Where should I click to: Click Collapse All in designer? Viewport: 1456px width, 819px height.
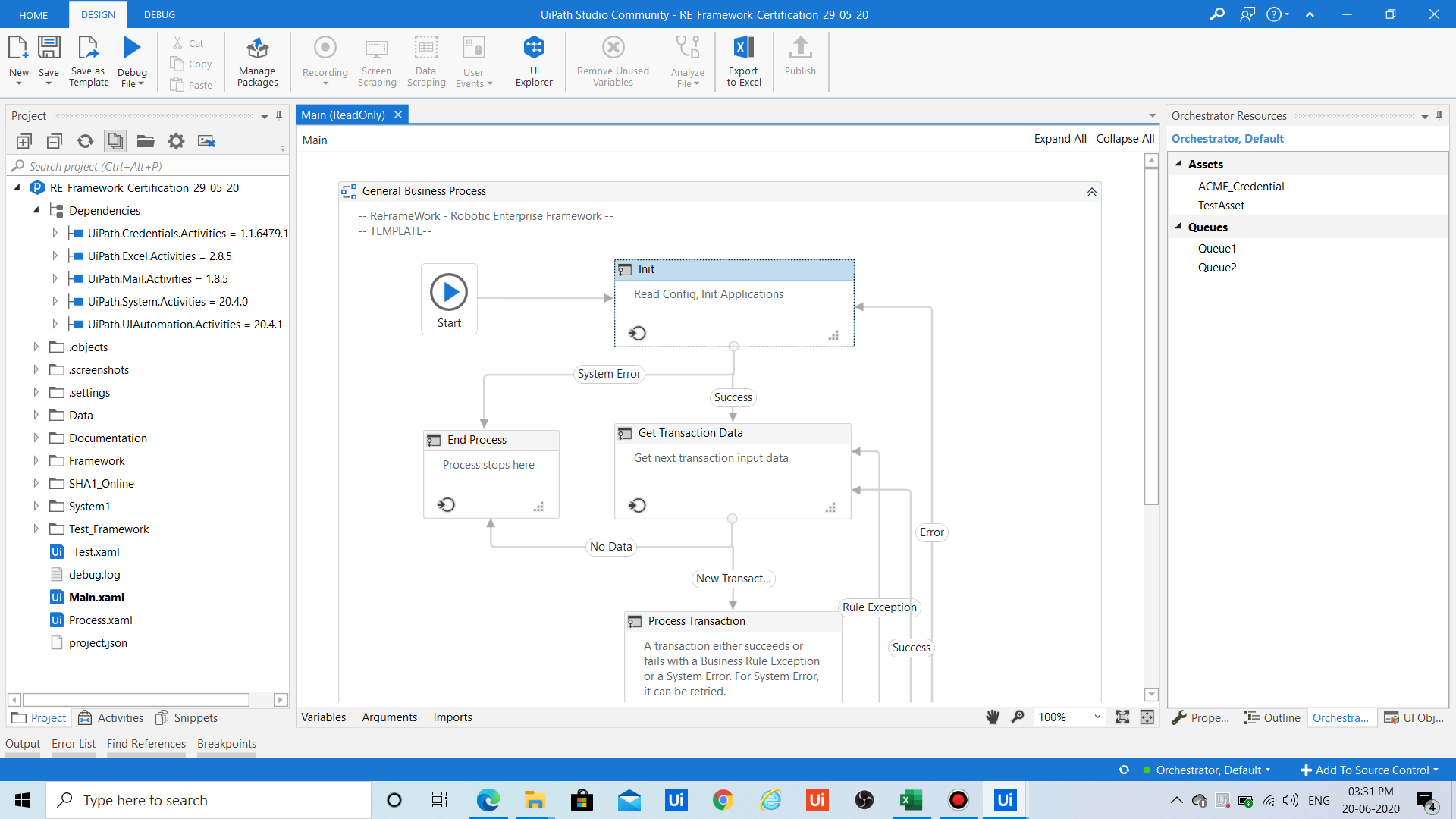(x=1125, y=139)
